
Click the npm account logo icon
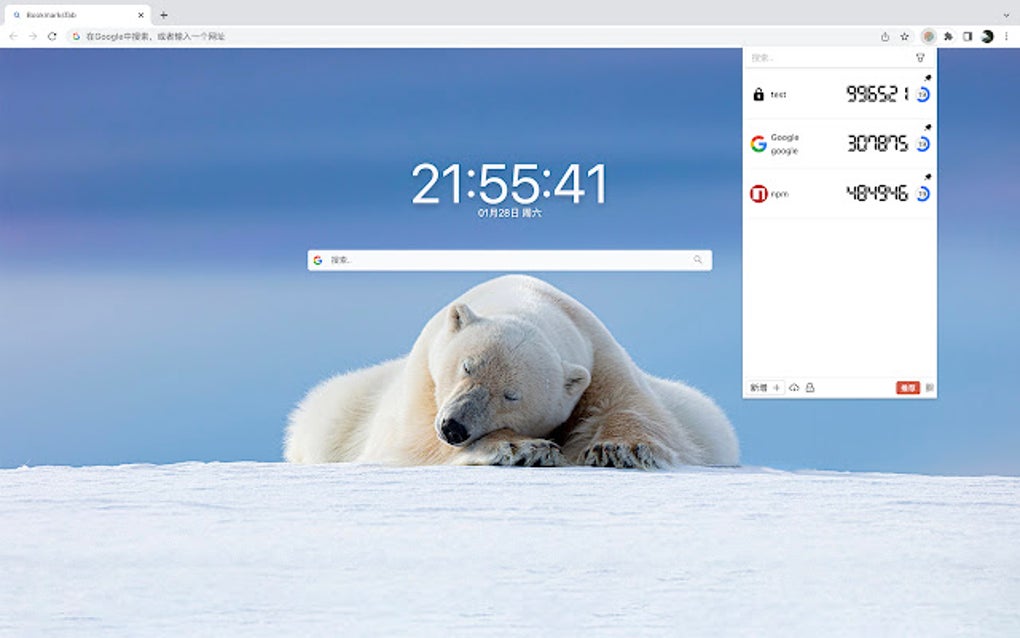758,194
